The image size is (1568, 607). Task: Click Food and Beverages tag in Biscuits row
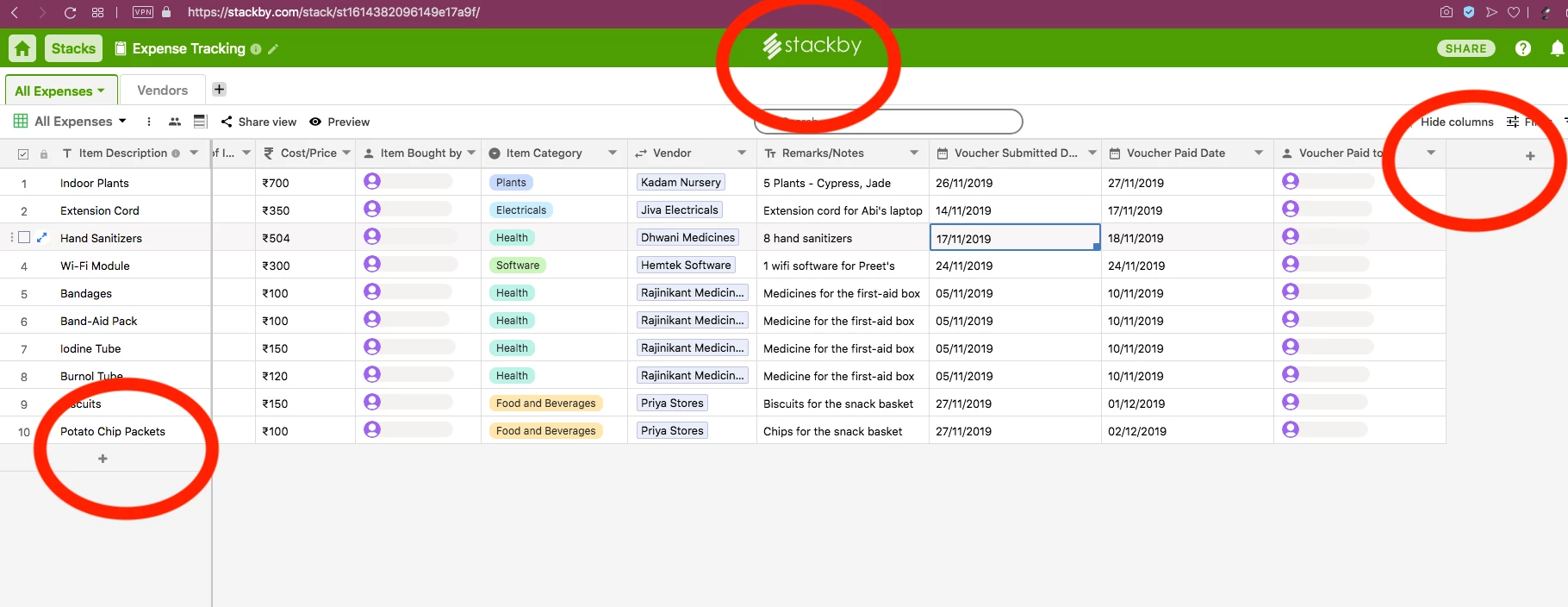(x=545, y=404)
